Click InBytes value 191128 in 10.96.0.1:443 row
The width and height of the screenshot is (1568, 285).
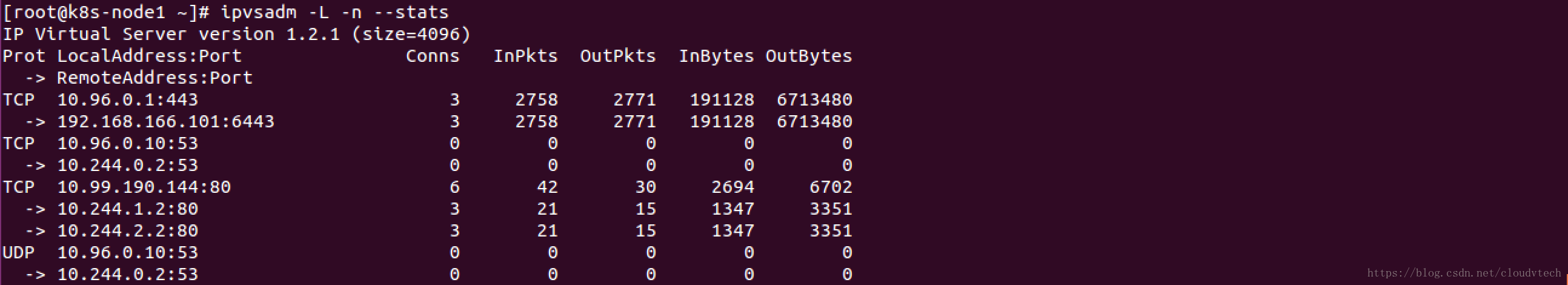point(722,100)
